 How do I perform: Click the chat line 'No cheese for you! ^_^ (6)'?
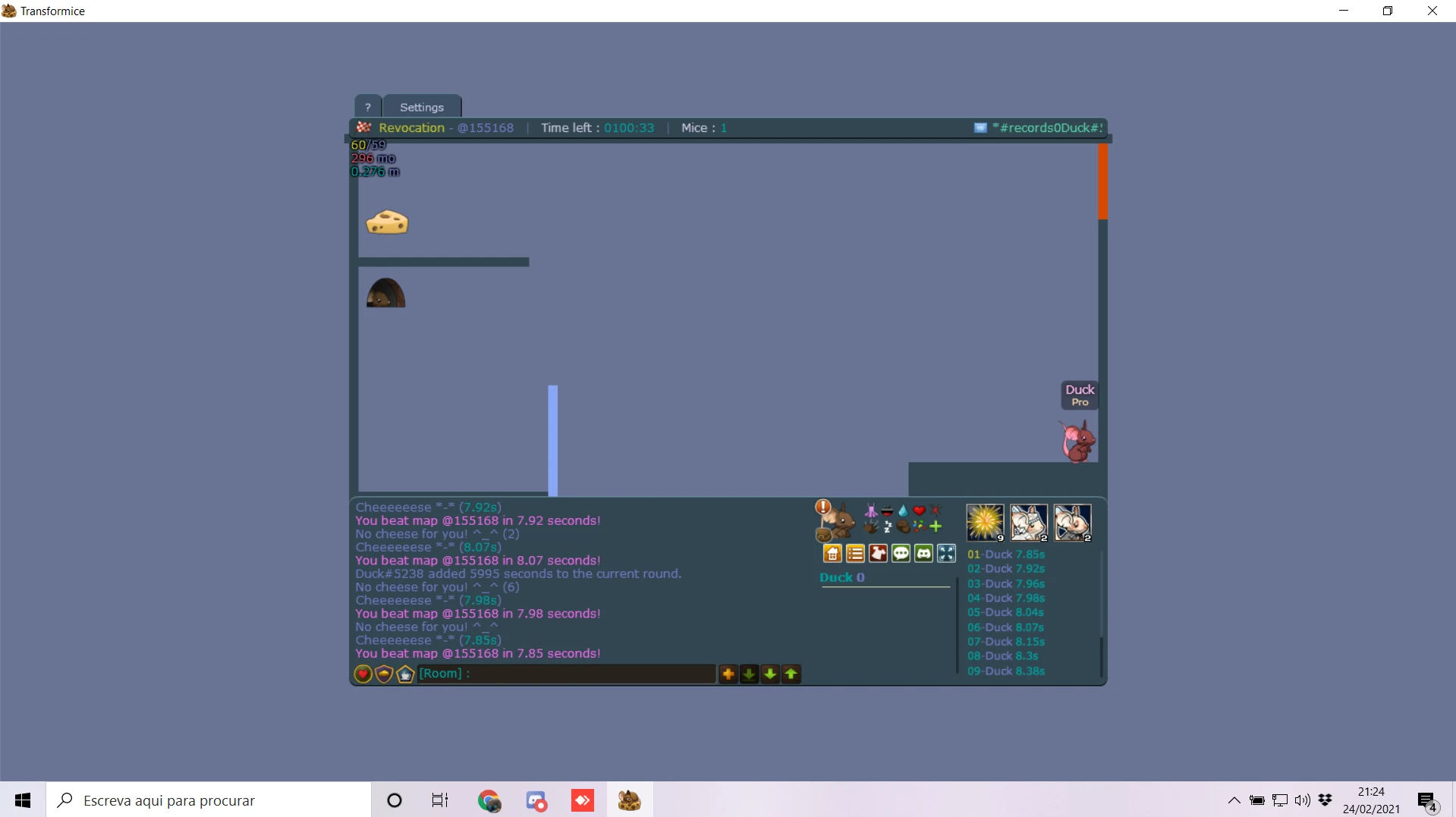(437, 587)
